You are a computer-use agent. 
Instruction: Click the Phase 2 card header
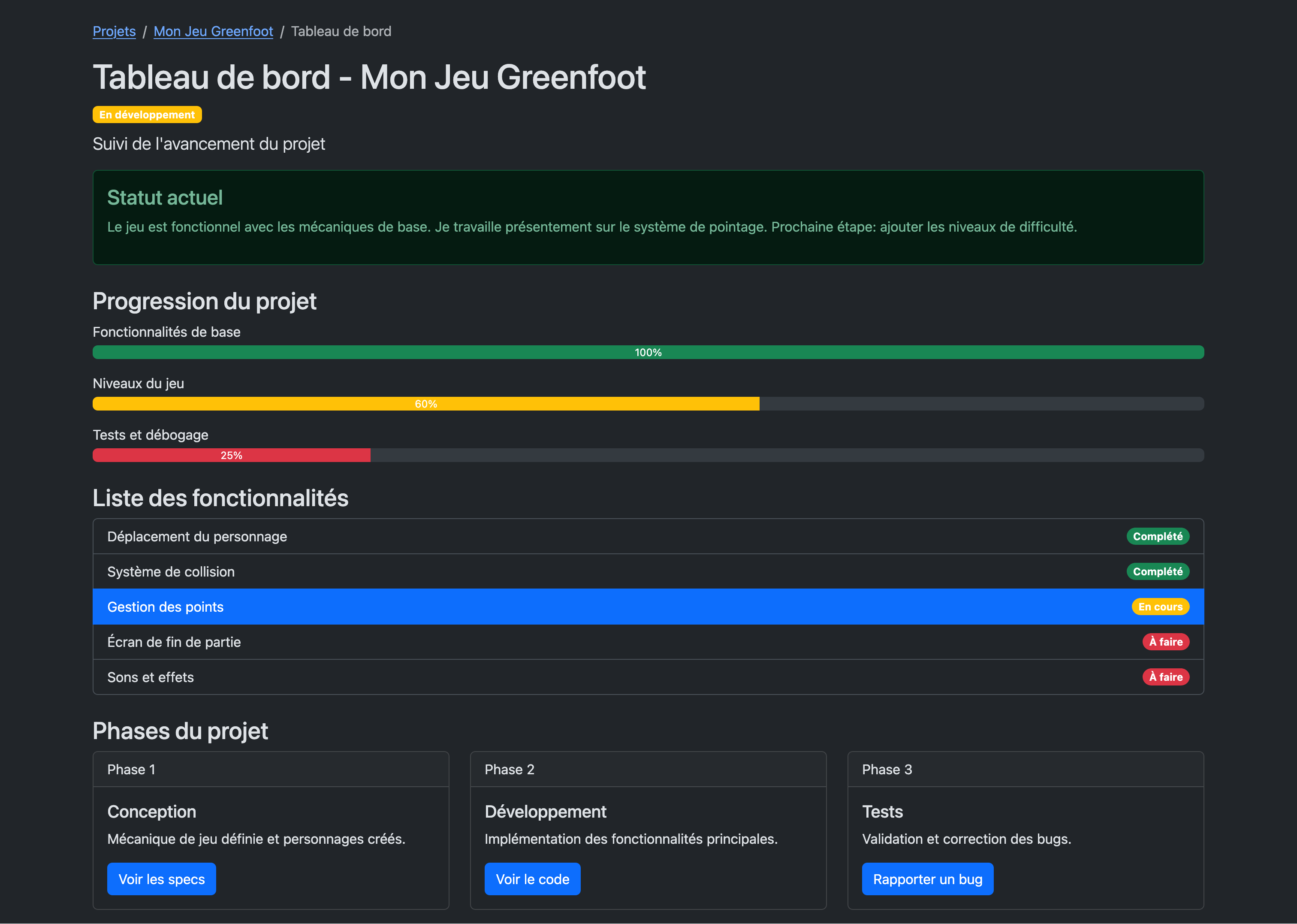coord(648,769)
